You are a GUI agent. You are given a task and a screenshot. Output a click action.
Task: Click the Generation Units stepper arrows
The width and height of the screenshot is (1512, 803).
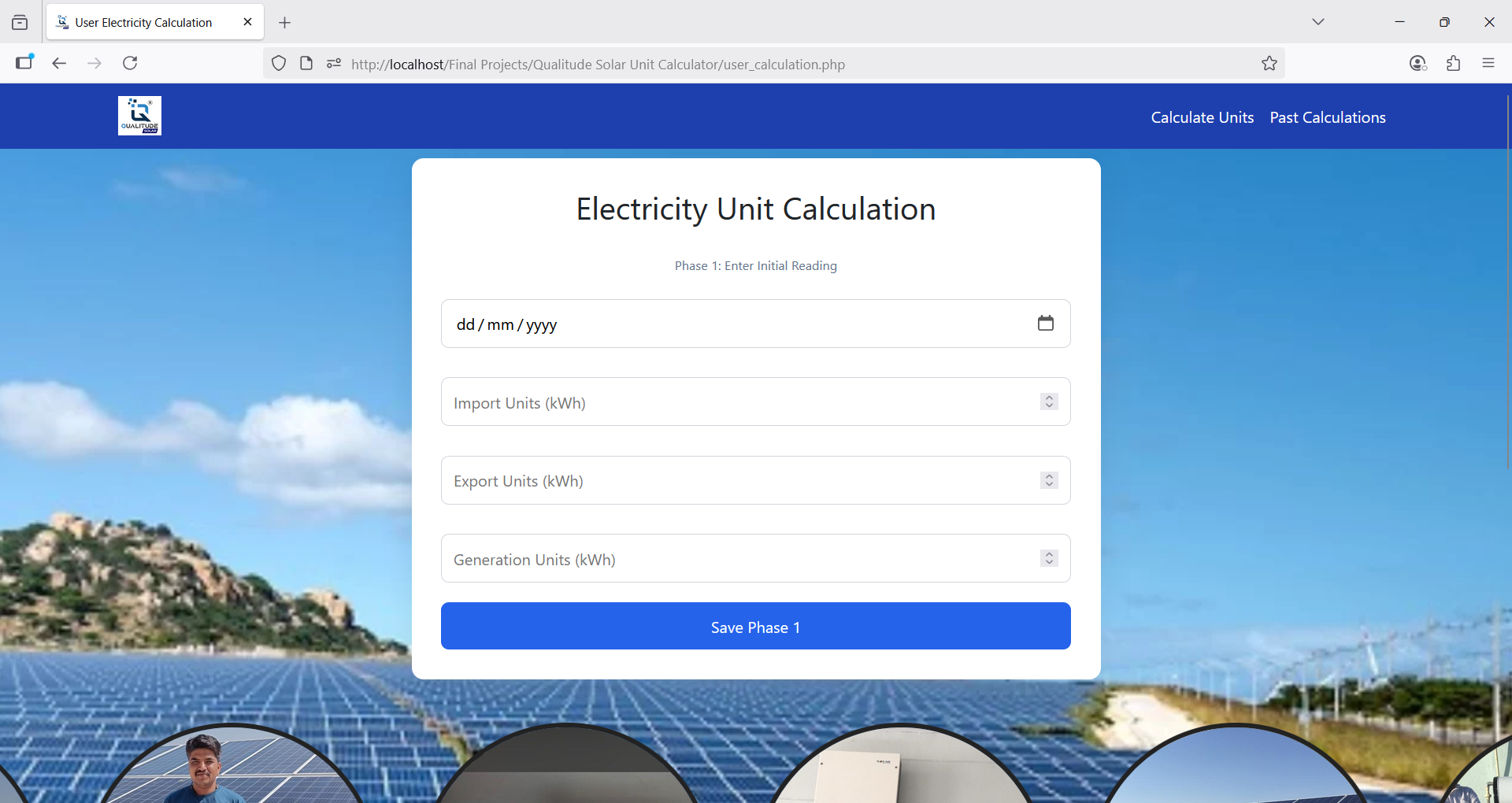(1049, 558)
